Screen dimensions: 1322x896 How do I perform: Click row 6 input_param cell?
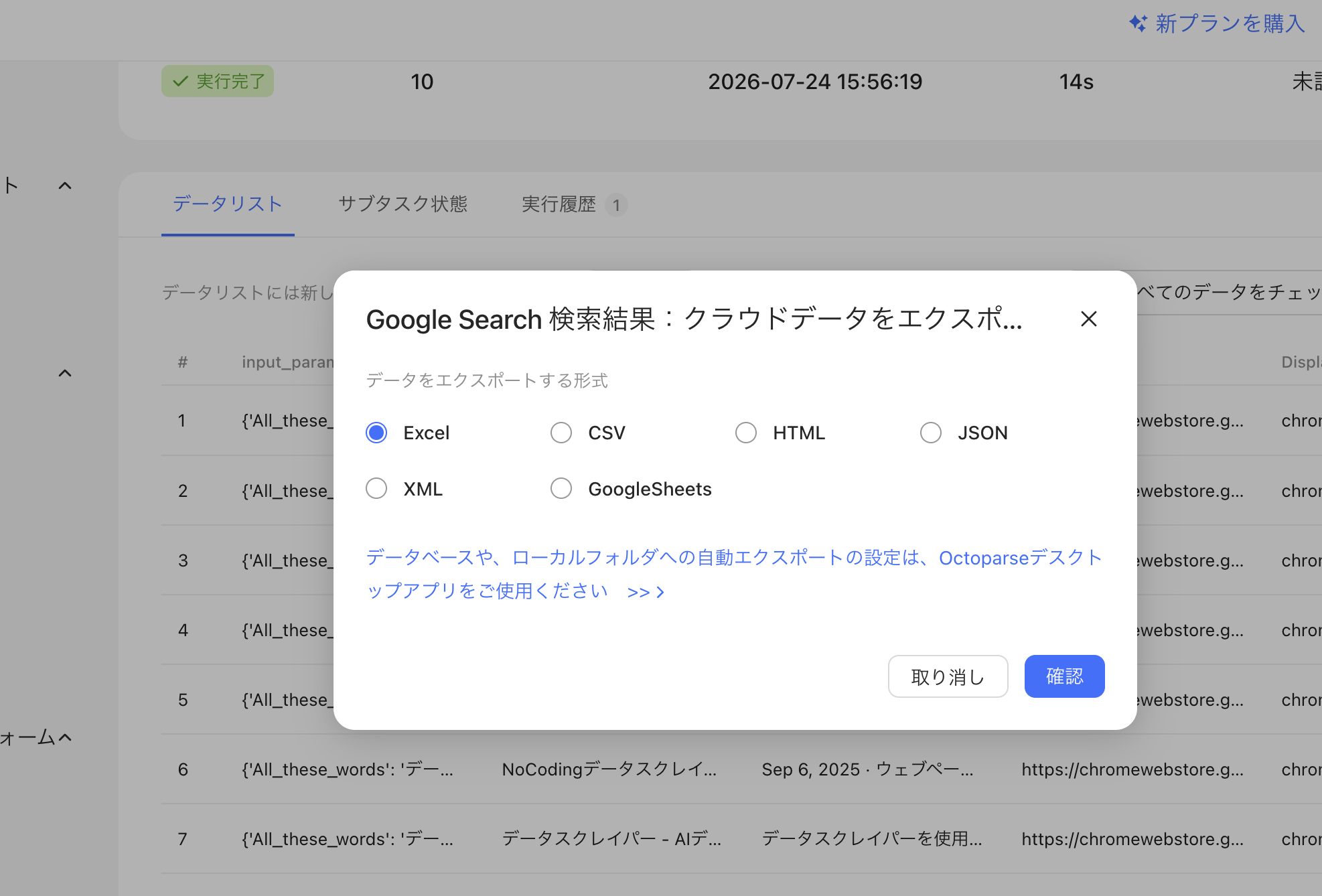click(x=348, y=769)
